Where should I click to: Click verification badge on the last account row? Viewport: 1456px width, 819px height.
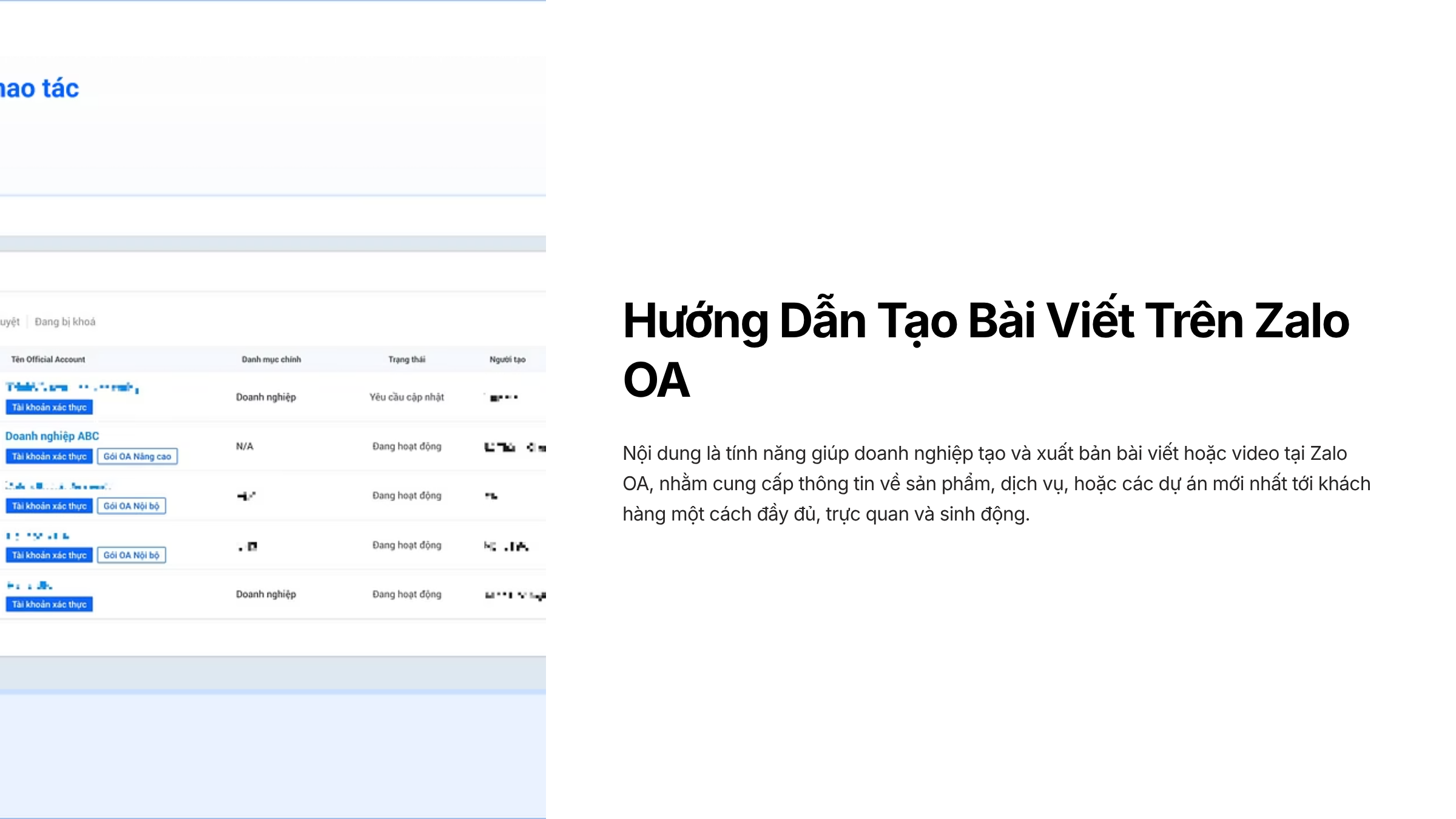coord(49,604)
